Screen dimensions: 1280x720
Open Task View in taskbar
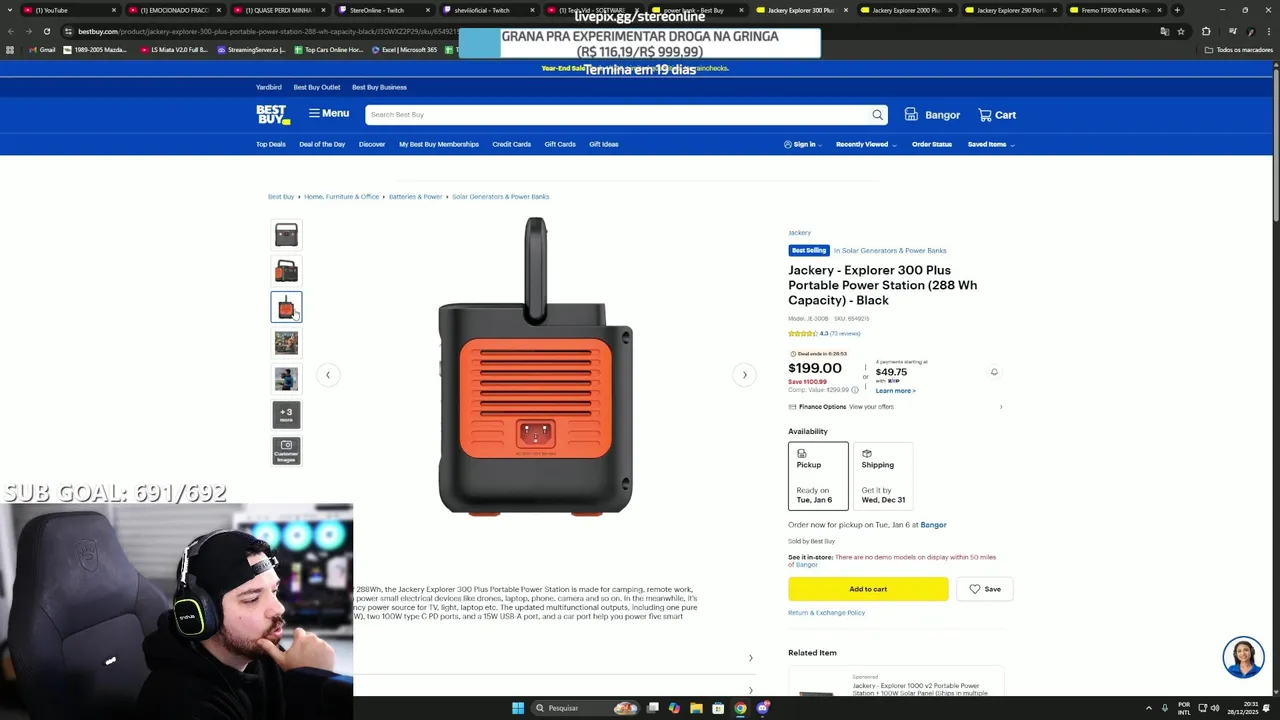click(x=652, y=708)
